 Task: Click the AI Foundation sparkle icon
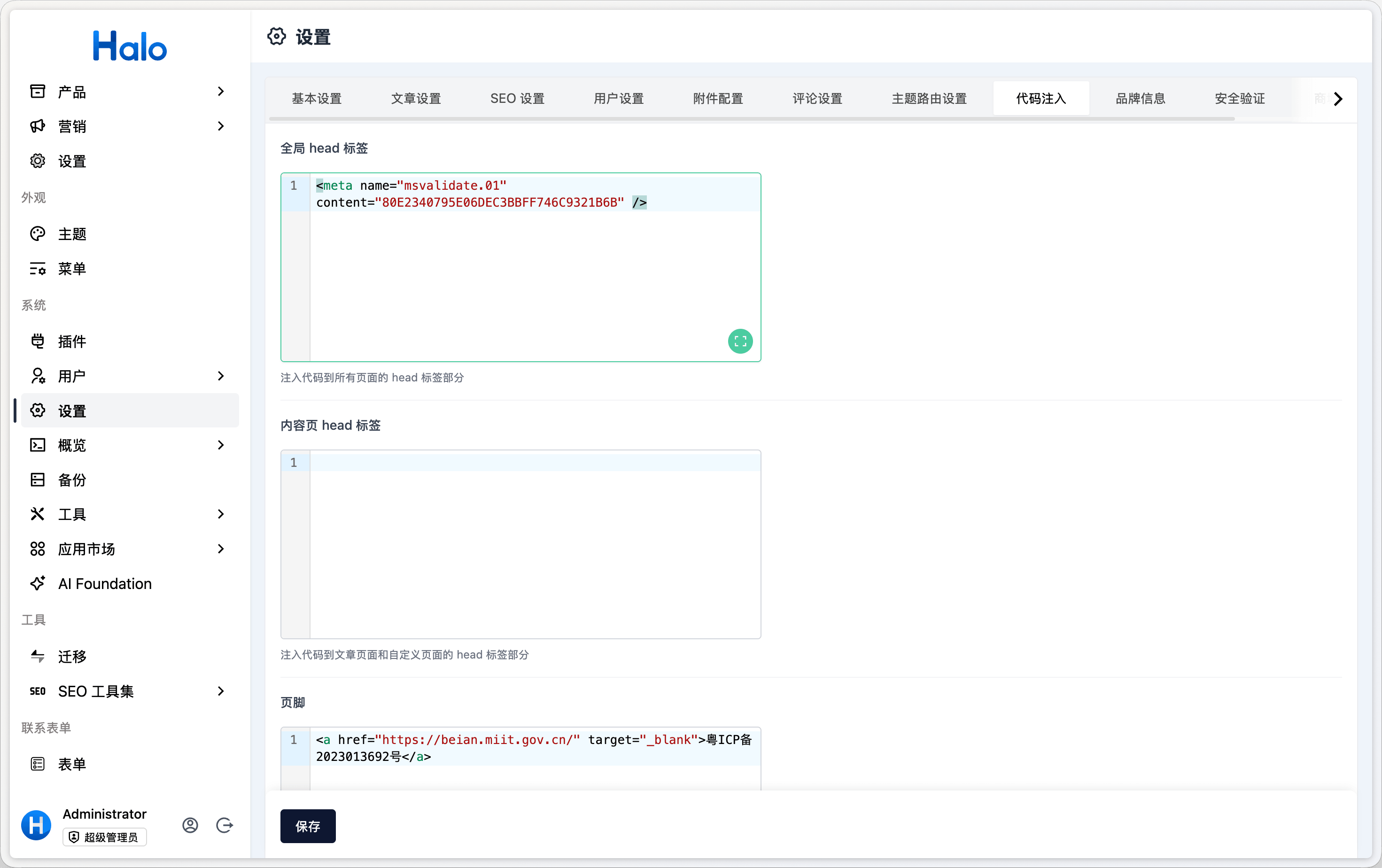37,583
